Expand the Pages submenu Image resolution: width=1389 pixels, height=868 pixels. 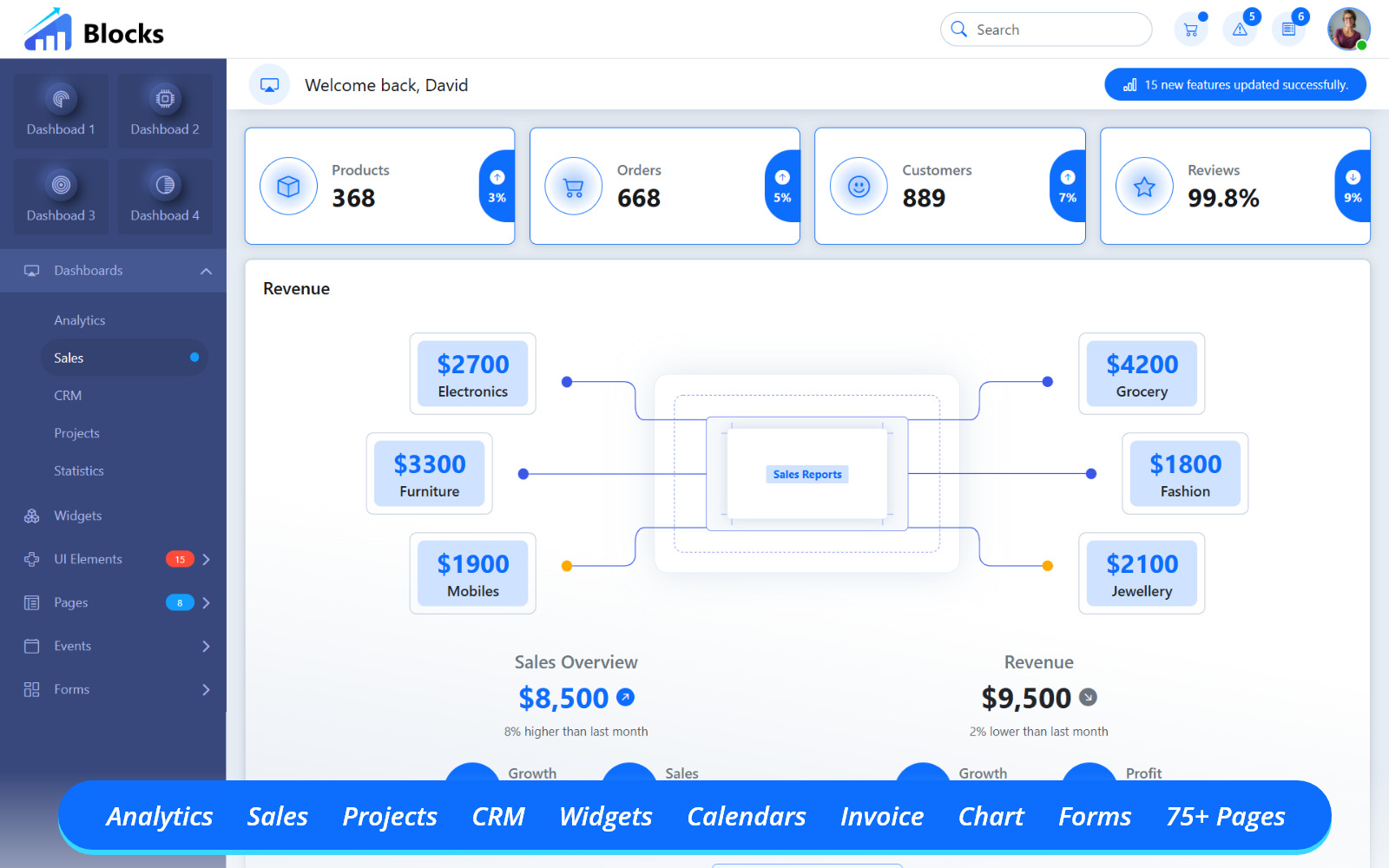pyautogui.click(x=206, y=602)
